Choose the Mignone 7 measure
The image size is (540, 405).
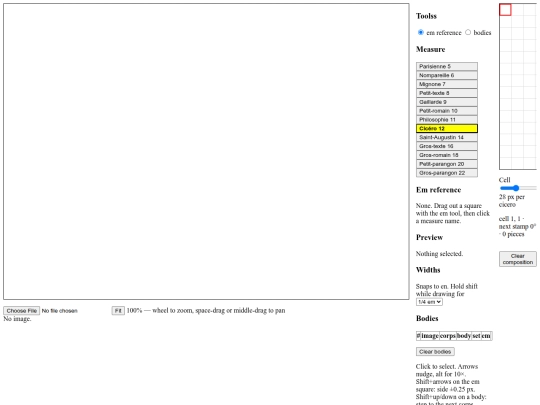tap(447, 84)
